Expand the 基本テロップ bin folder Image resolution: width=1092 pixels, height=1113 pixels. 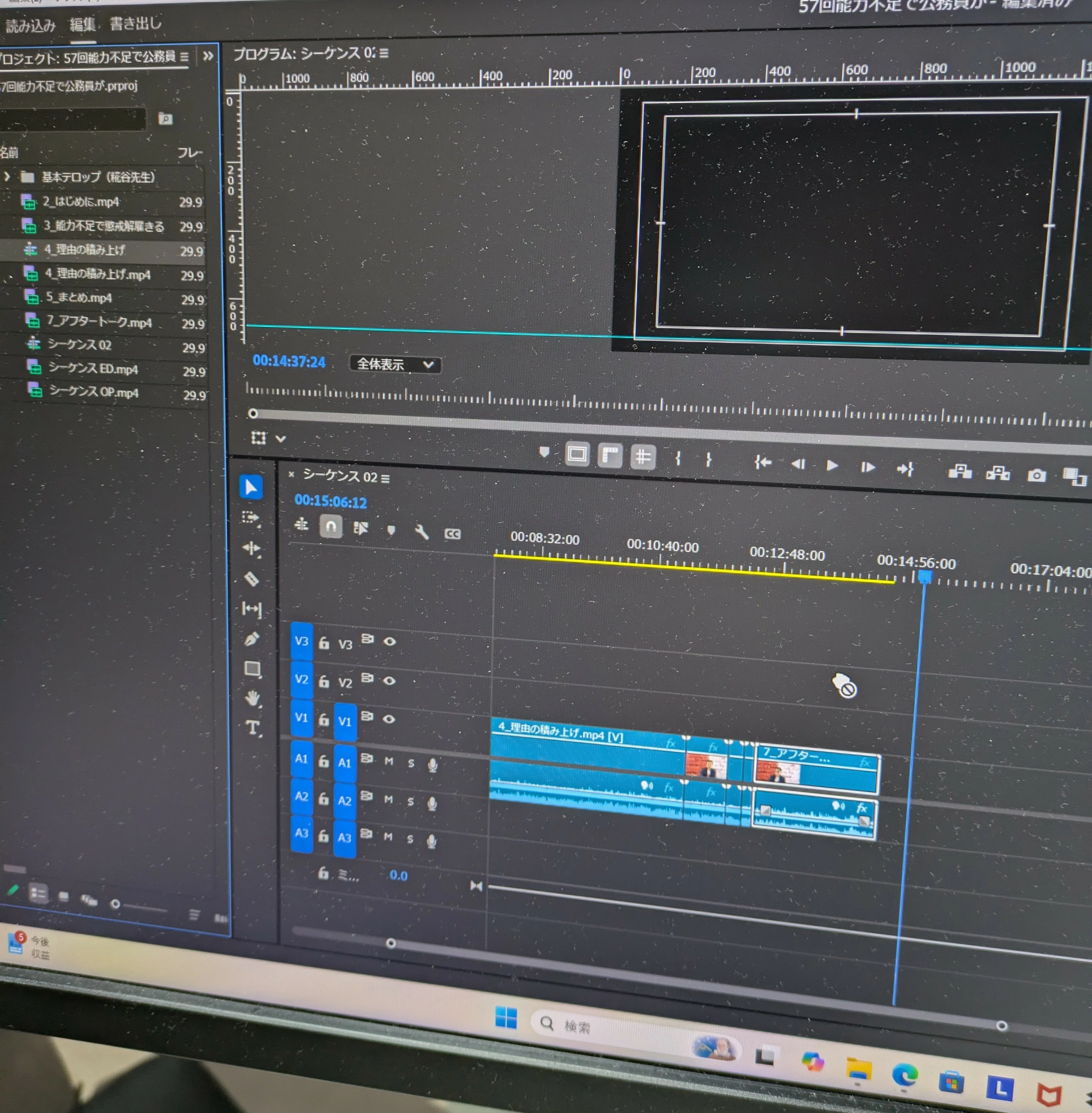coord(7,177)
